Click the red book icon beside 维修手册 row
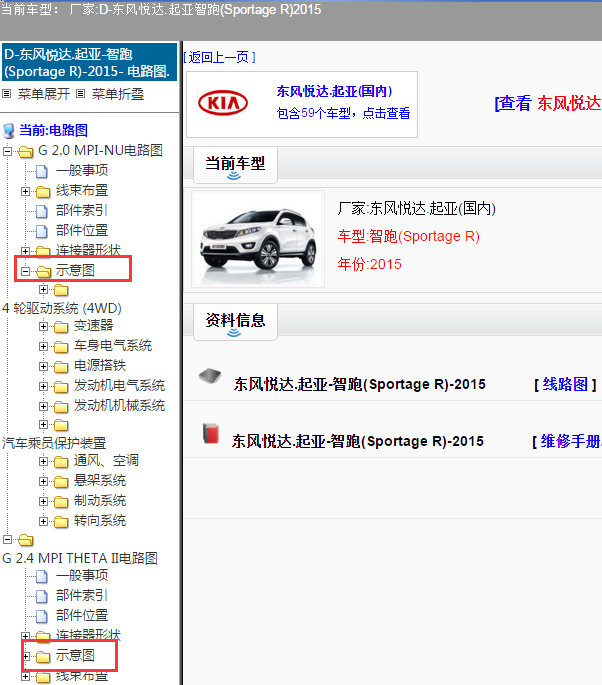The height and width of the screenshot is (685, 602). [211, 433]
